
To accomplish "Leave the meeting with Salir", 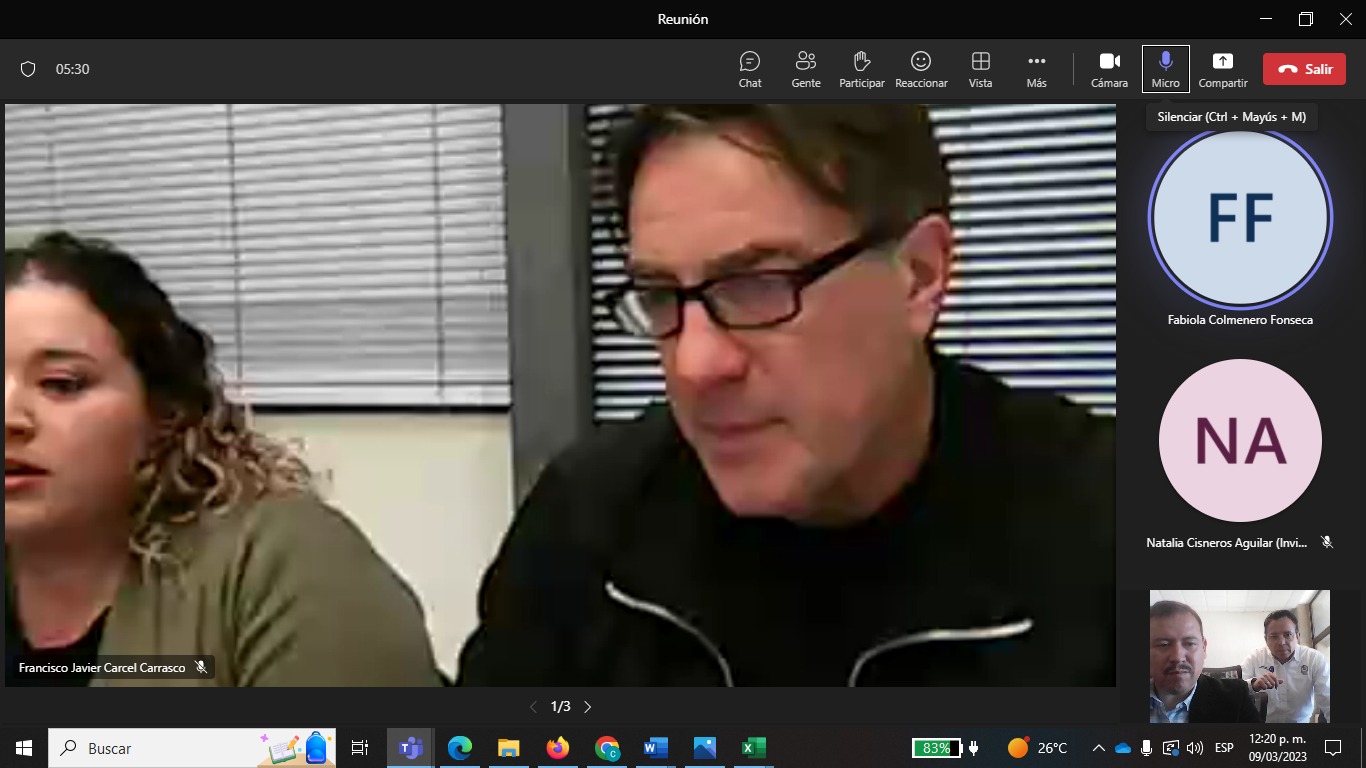I will pos(1304,69).
